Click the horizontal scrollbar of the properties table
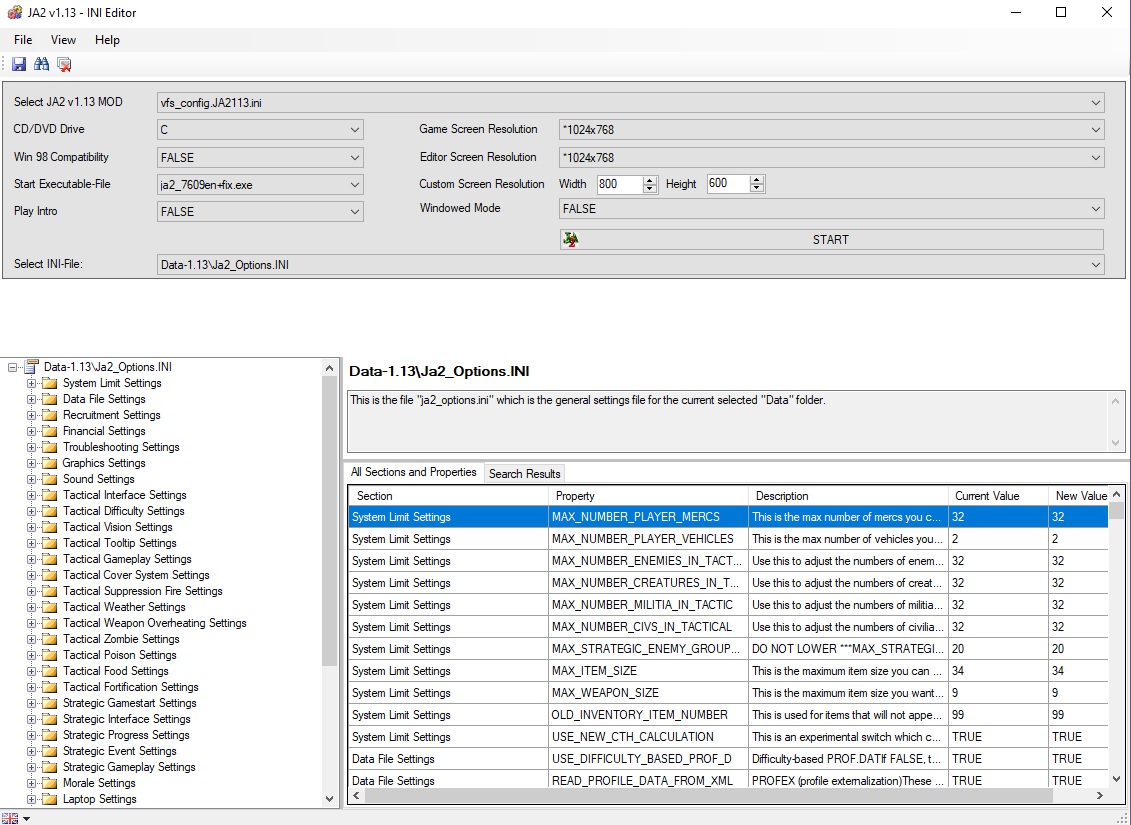Screen dimensions: 1131x825 [x=710, y=795]
